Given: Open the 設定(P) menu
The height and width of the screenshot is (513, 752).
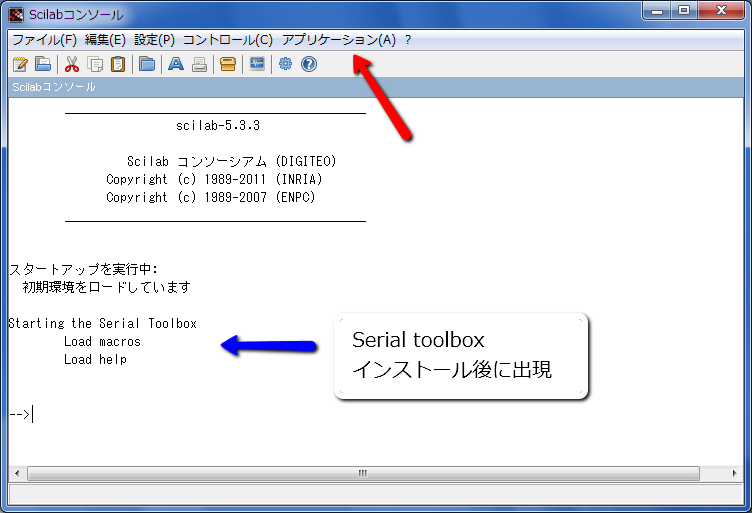Looking at the screenshot, I should [x=154, y=40].
